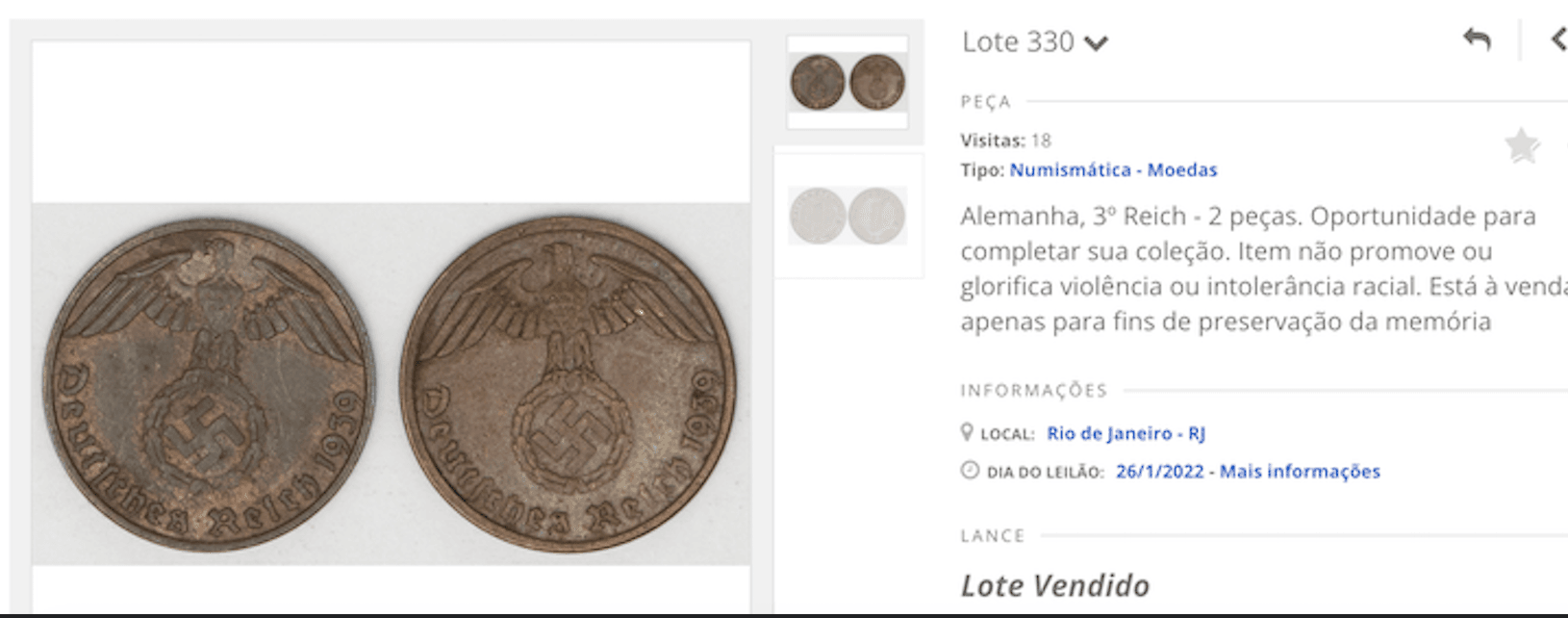Open the Numismática - Moedas type link
1568x618 pixels.
pos(1113,169)
